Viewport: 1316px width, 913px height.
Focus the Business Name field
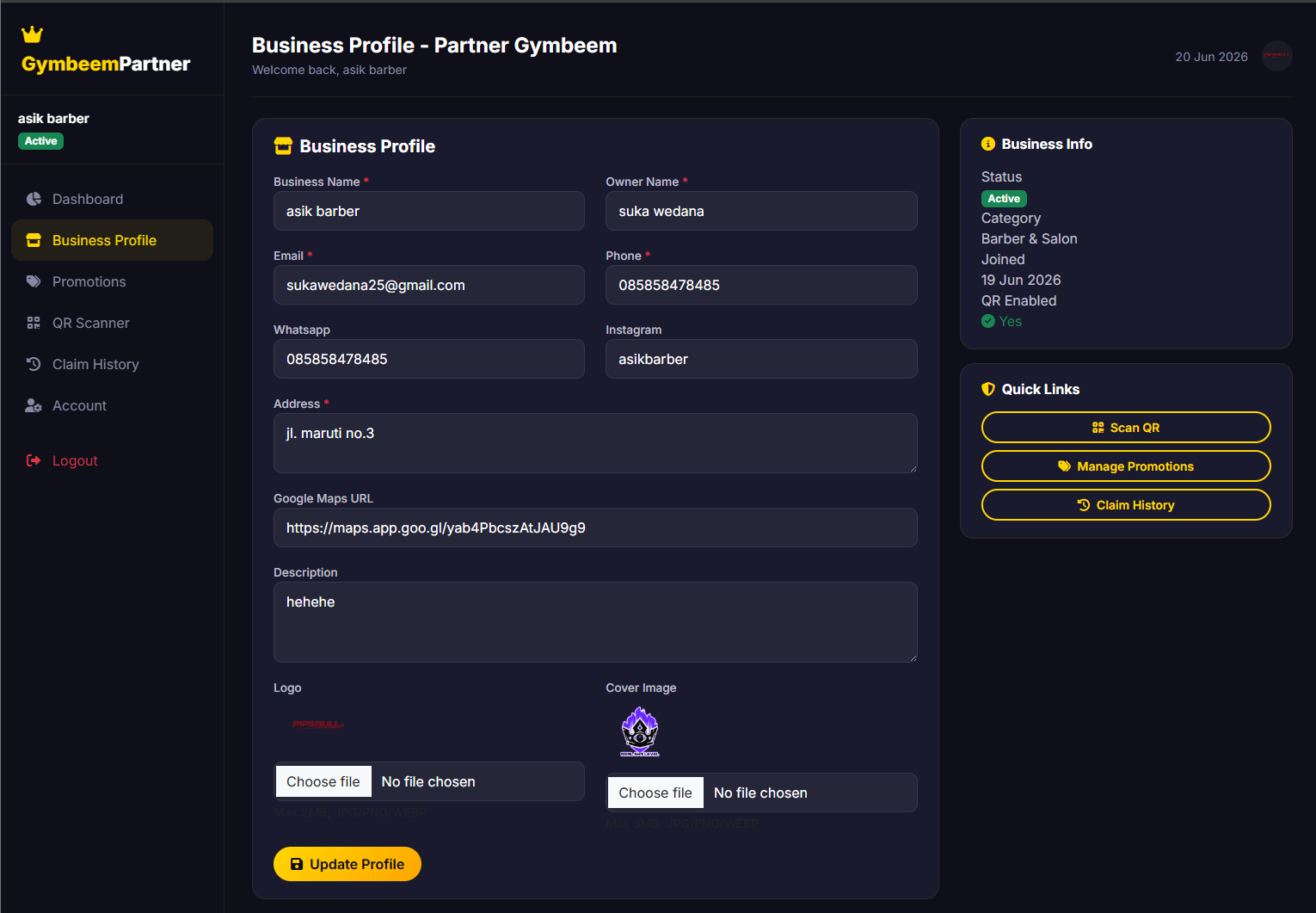[429, 211]
